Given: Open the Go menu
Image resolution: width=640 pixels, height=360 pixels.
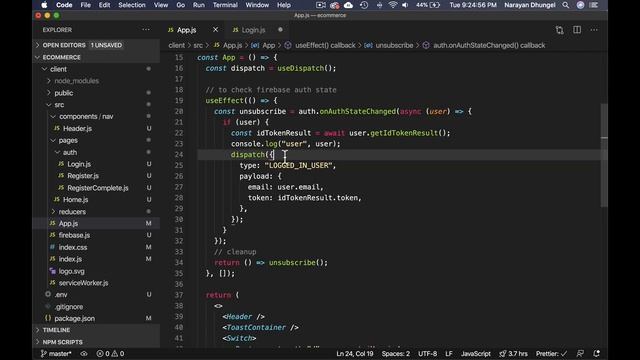Looking at the screenshot, I should tap(180, 5).
